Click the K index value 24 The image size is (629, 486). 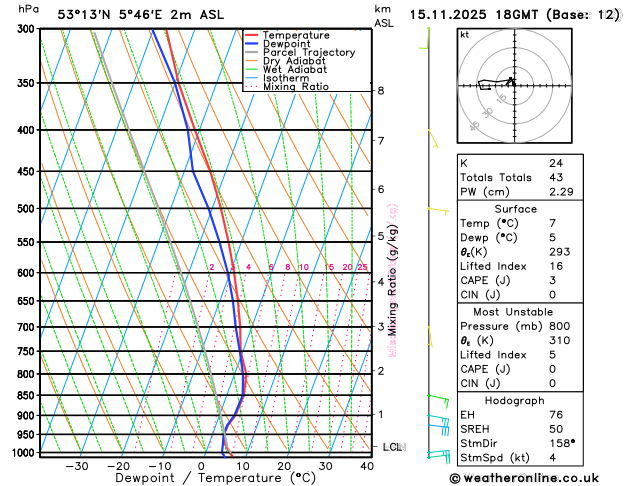[x=556, y=163]
